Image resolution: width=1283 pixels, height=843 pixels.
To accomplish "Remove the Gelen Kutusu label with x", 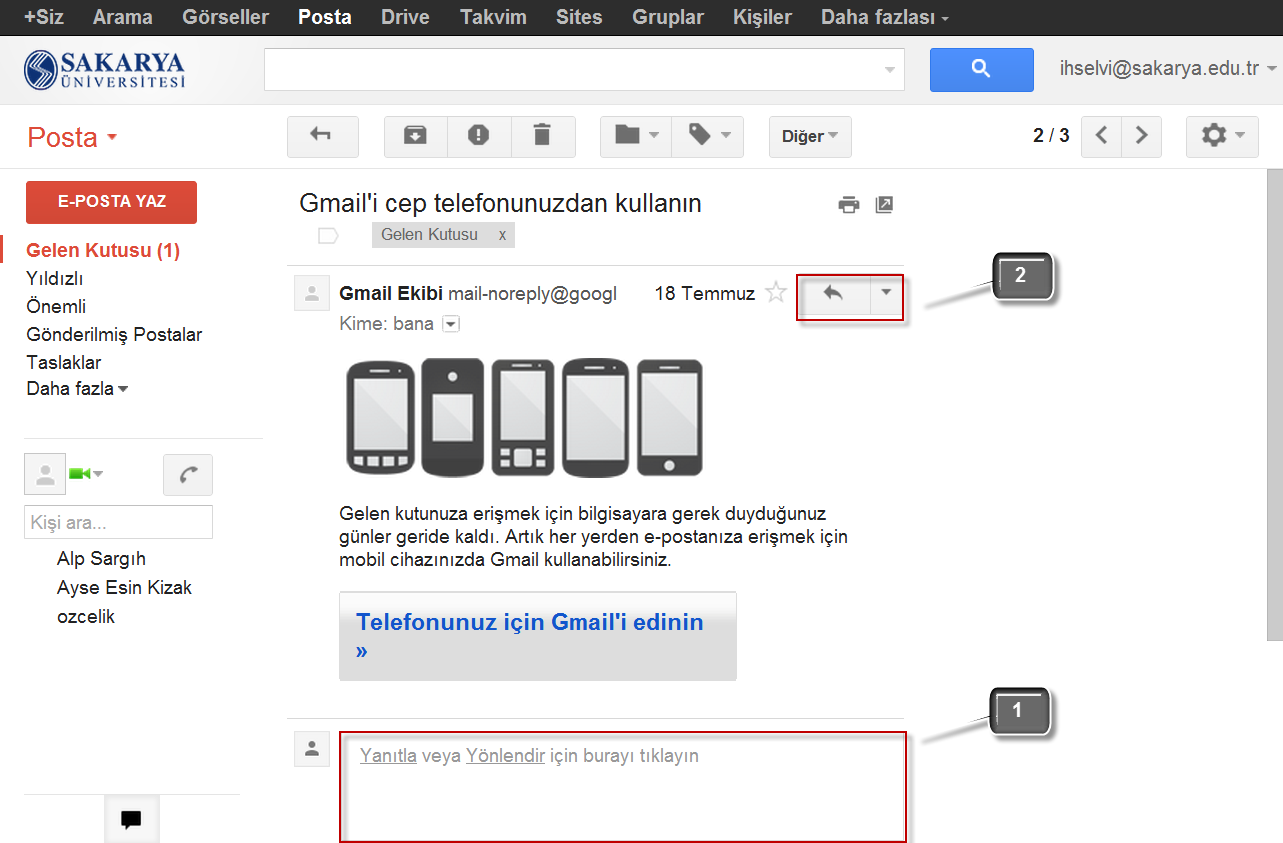I will 502,236.
